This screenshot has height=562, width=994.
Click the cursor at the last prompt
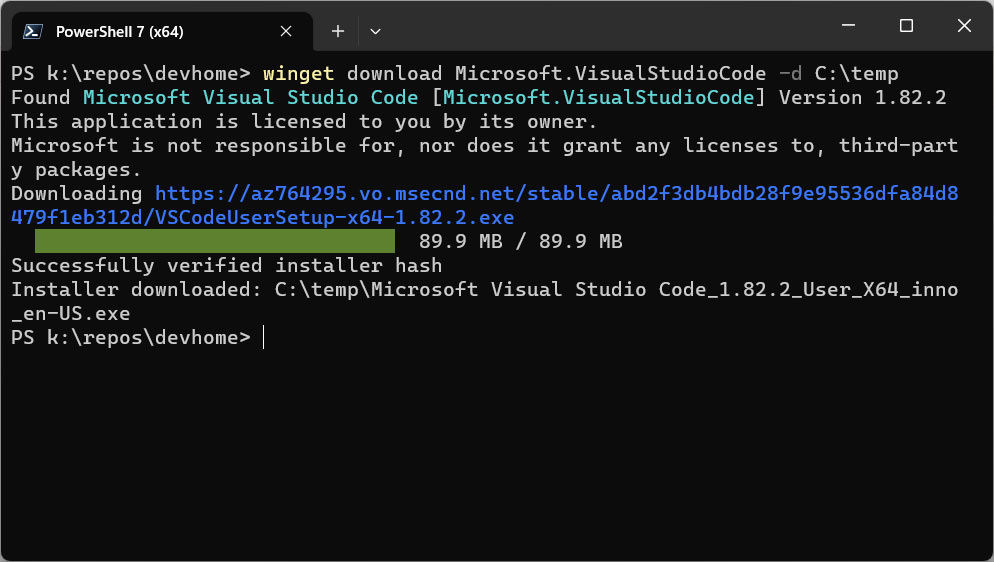pos(263,338)
